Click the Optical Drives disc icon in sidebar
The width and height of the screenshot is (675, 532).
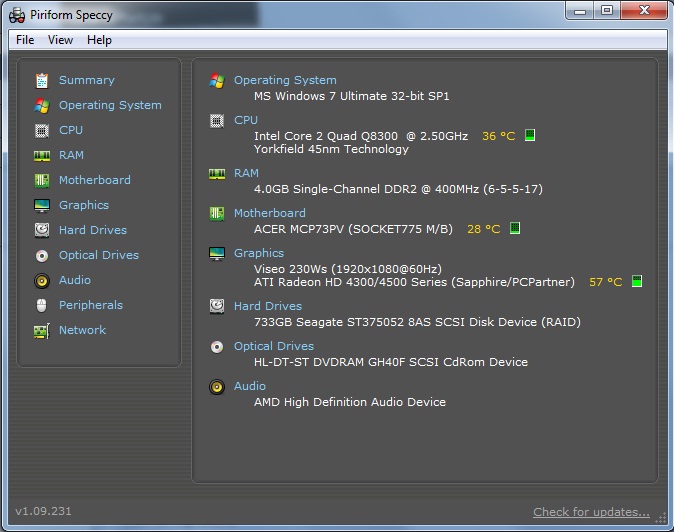point(42,256)
